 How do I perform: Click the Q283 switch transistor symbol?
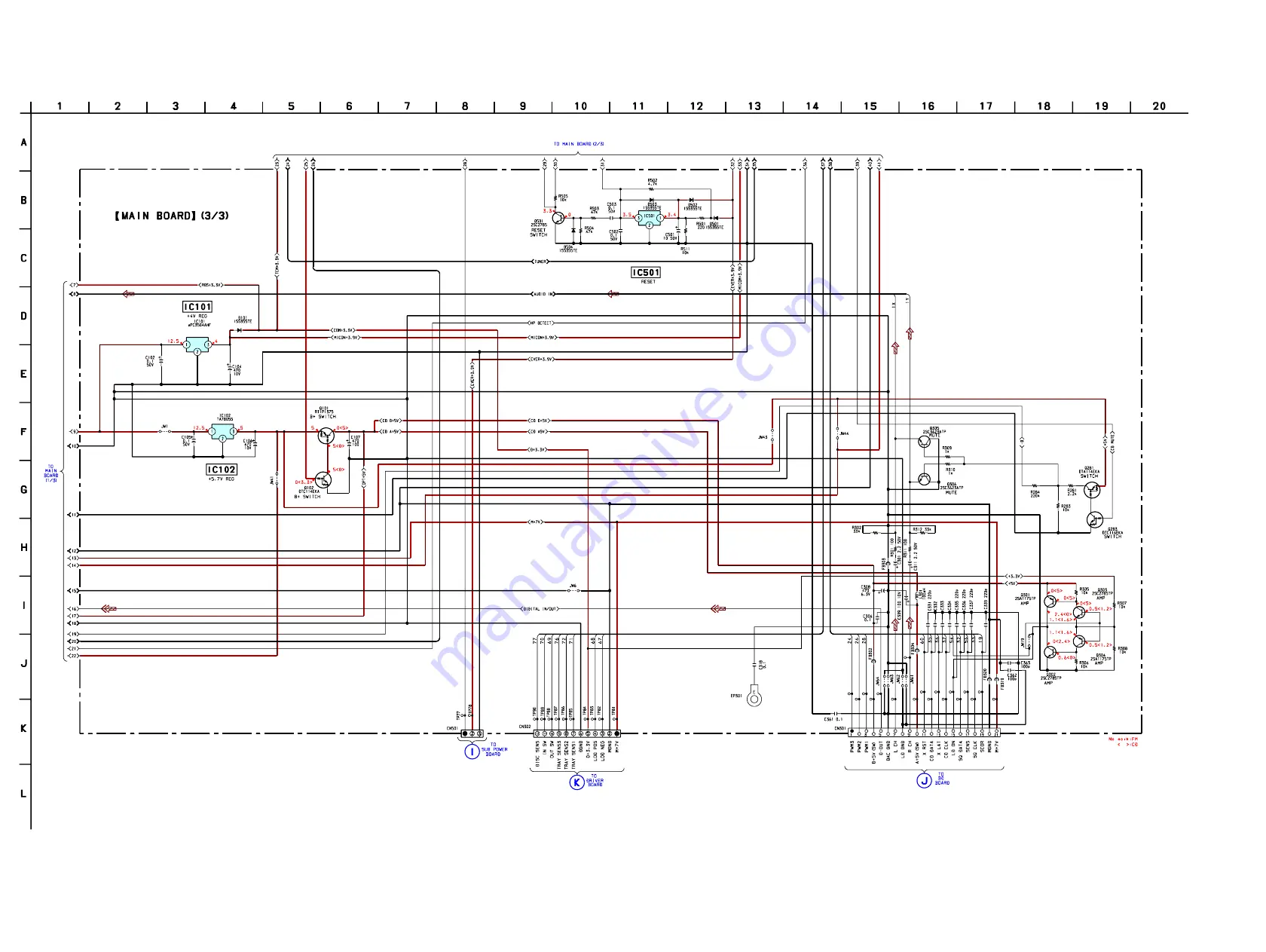(x=1095, y=519)
